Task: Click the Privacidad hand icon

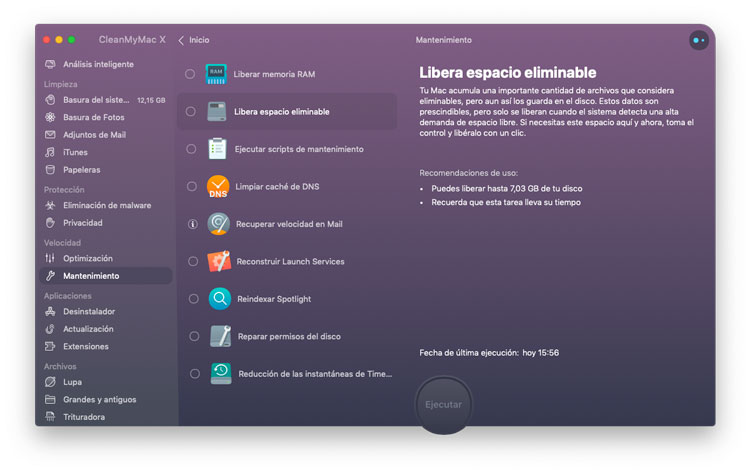Action: click(50, 223)
